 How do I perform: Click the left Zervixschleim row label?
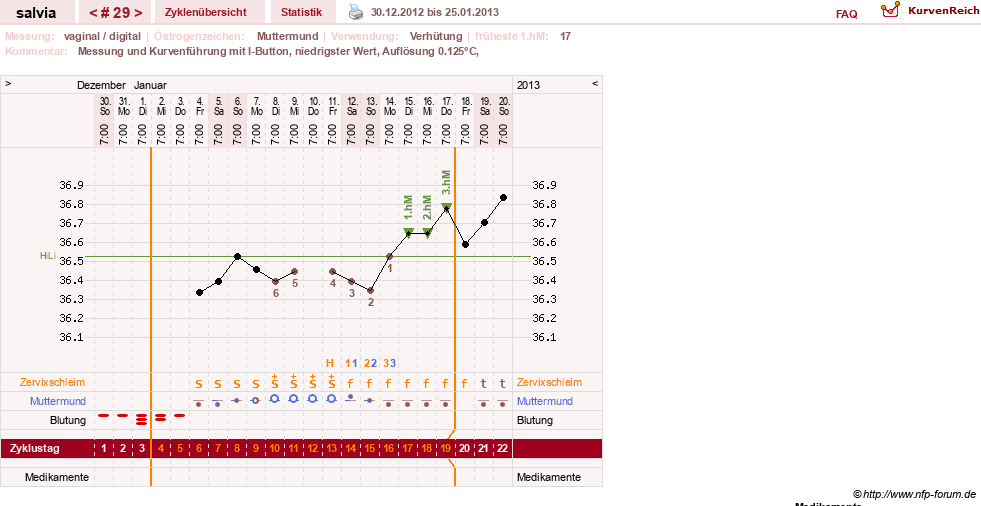pyautogui.click(x=53, y=382)
